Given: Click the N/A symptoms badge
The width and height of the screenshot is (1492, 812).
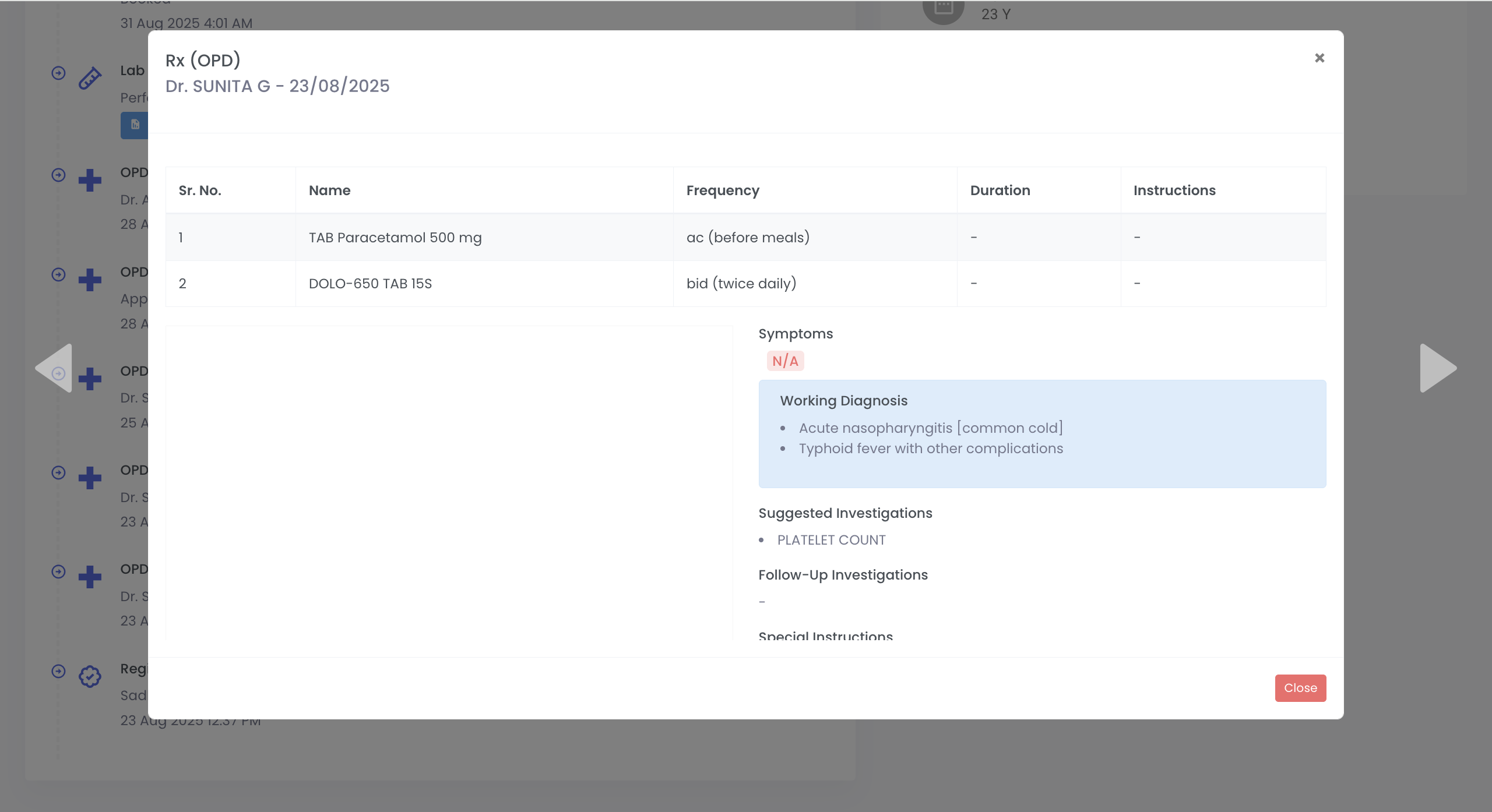Looking at the screenshot, I should coord(785,361).
